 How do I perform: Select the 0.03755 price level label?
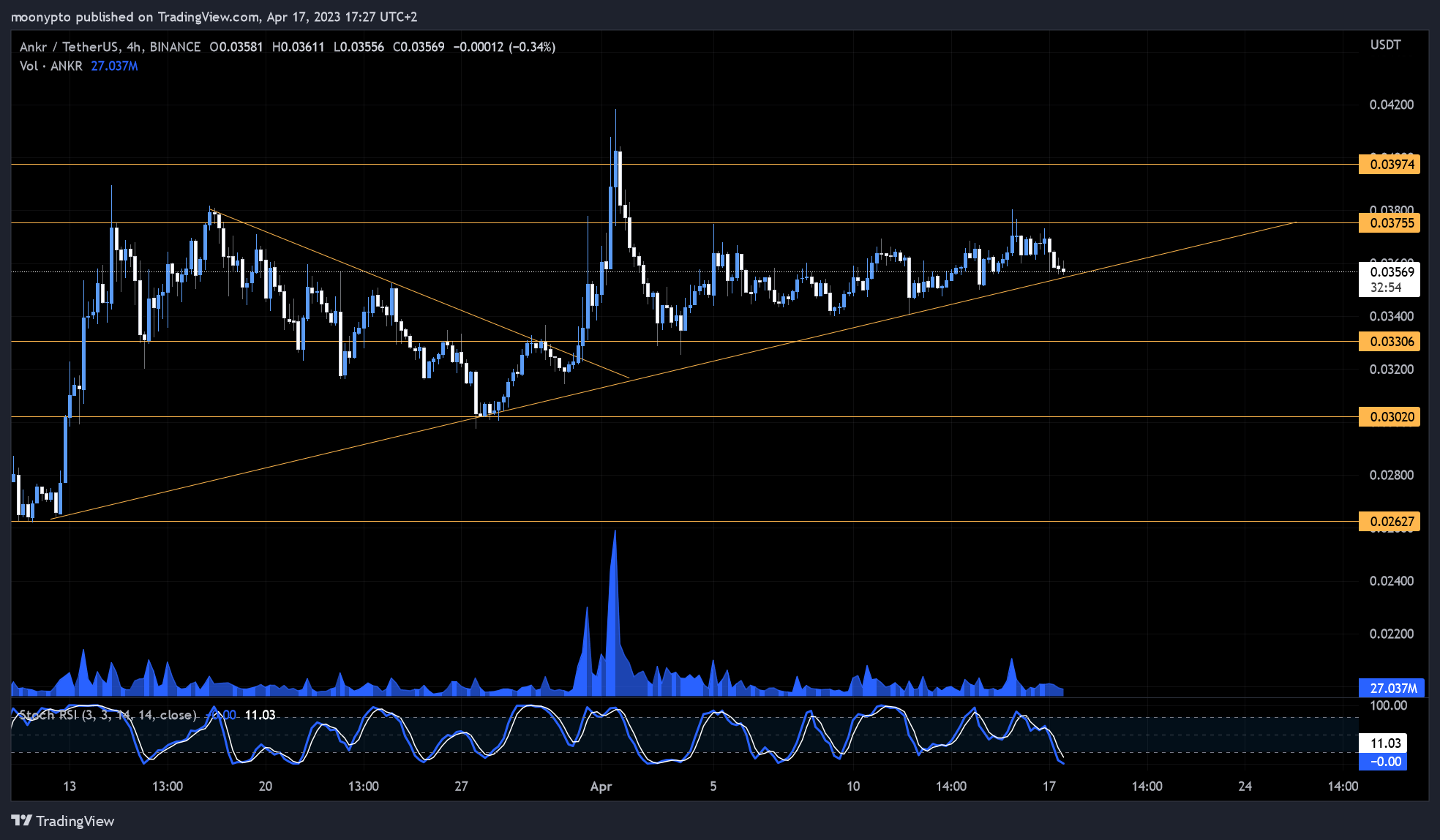[1389, 222]
